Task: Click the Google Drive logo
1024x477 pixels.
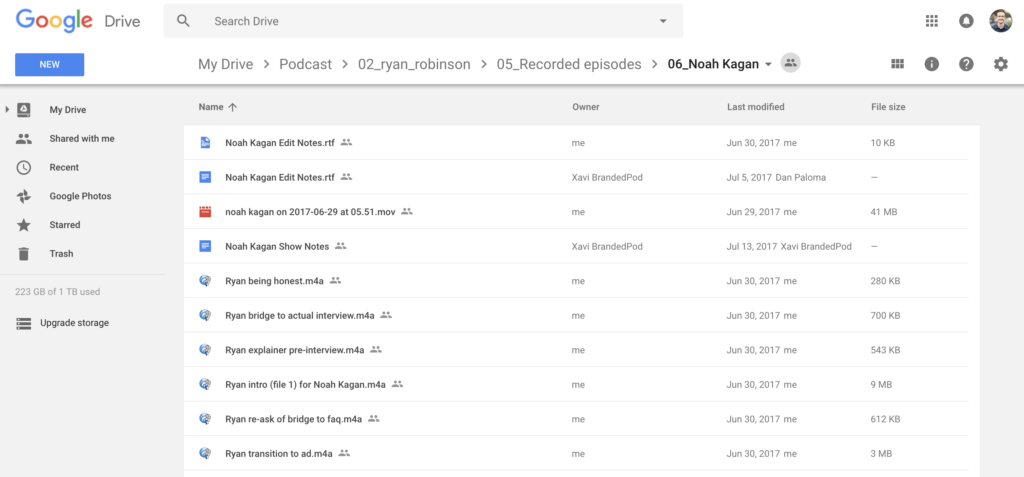Action: tap(78, 21)
